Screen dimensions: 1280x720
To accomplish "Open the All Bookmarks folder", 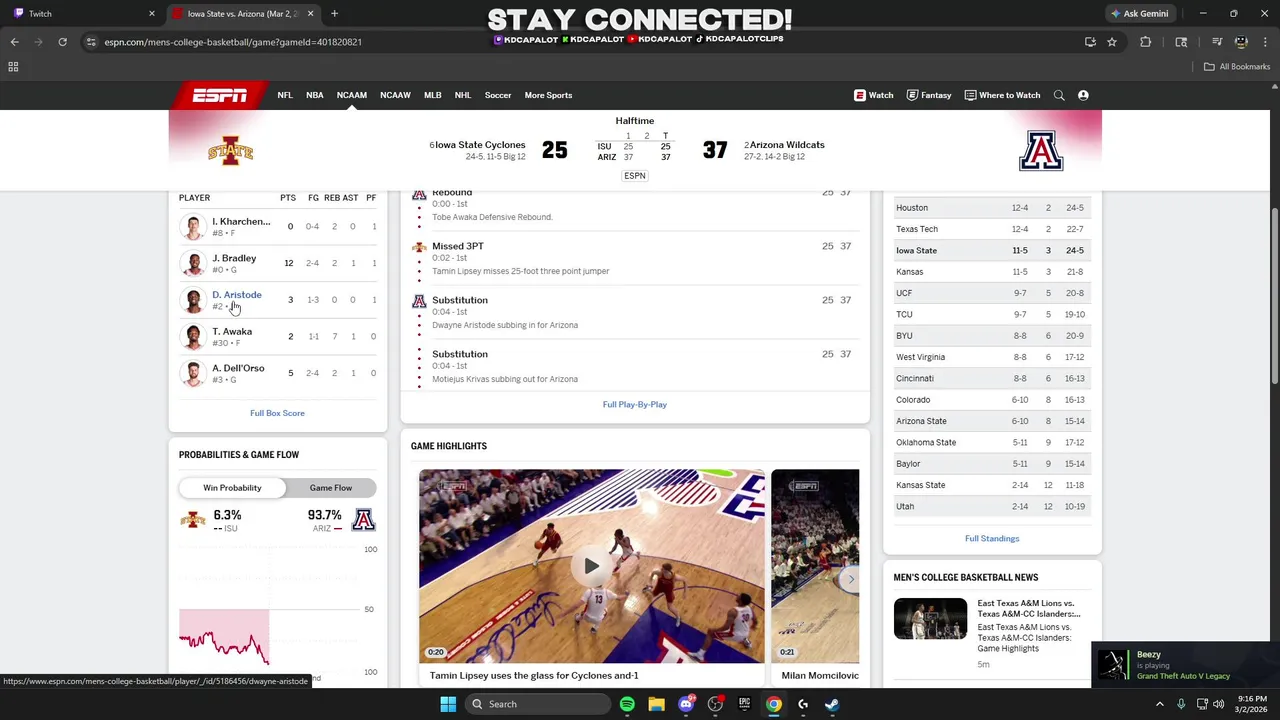I will 1237,67.
